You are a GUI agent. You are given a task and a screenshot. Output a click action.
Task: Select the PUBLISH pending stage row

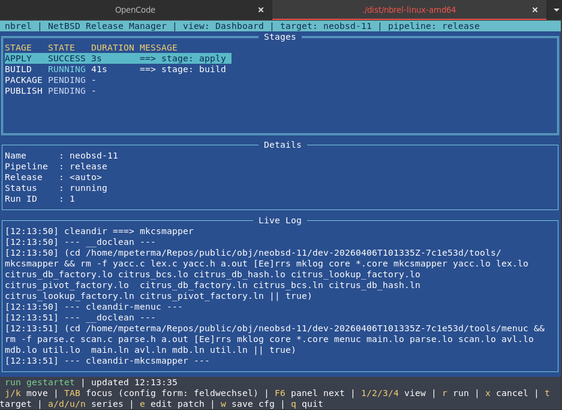(50, 91)
